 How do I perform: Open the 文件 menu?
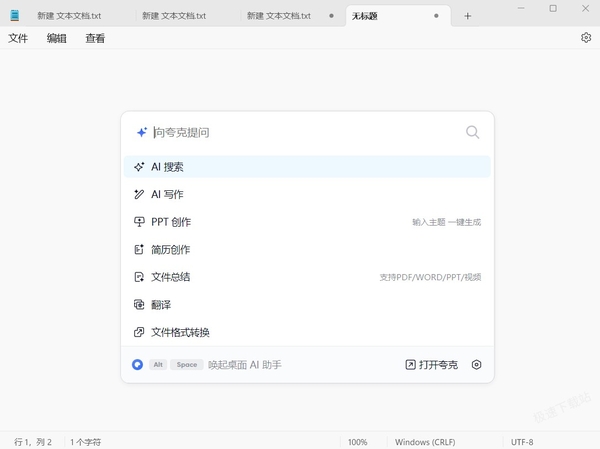(18, 38)
